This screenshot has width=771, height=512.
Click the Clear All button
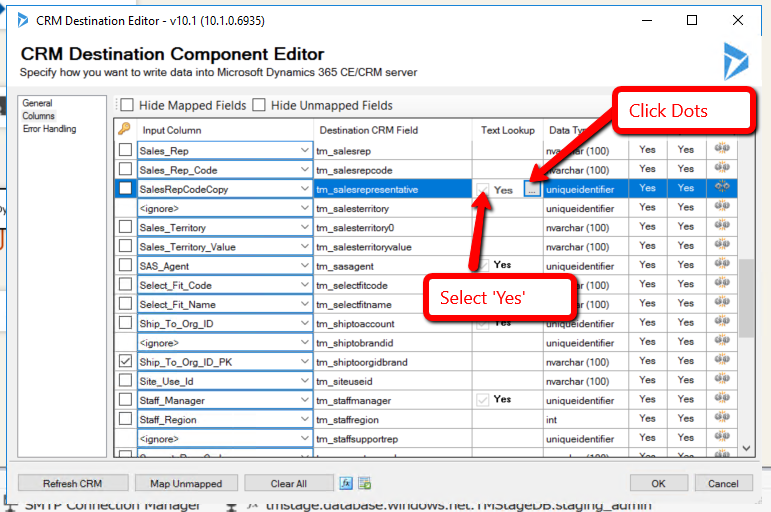[x=289, y=483]
